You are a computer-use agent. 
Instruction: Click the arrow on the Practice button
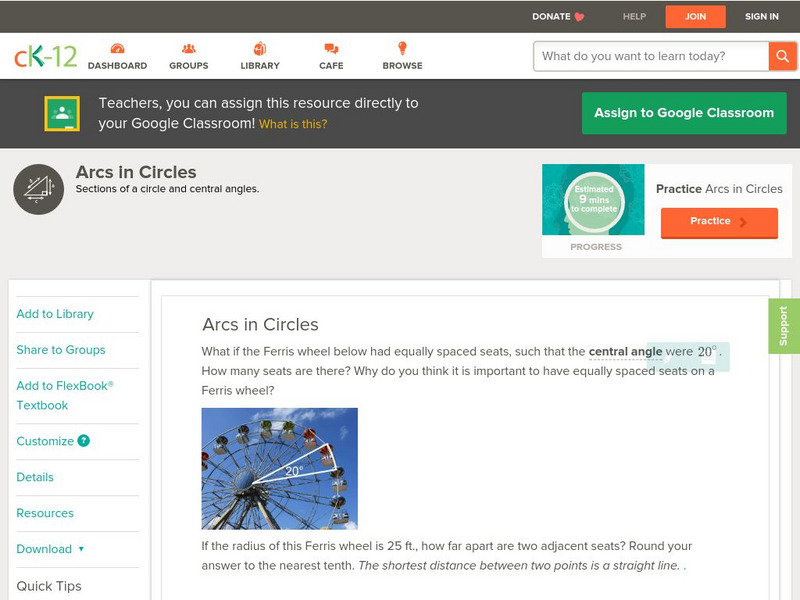pos(743,222)
